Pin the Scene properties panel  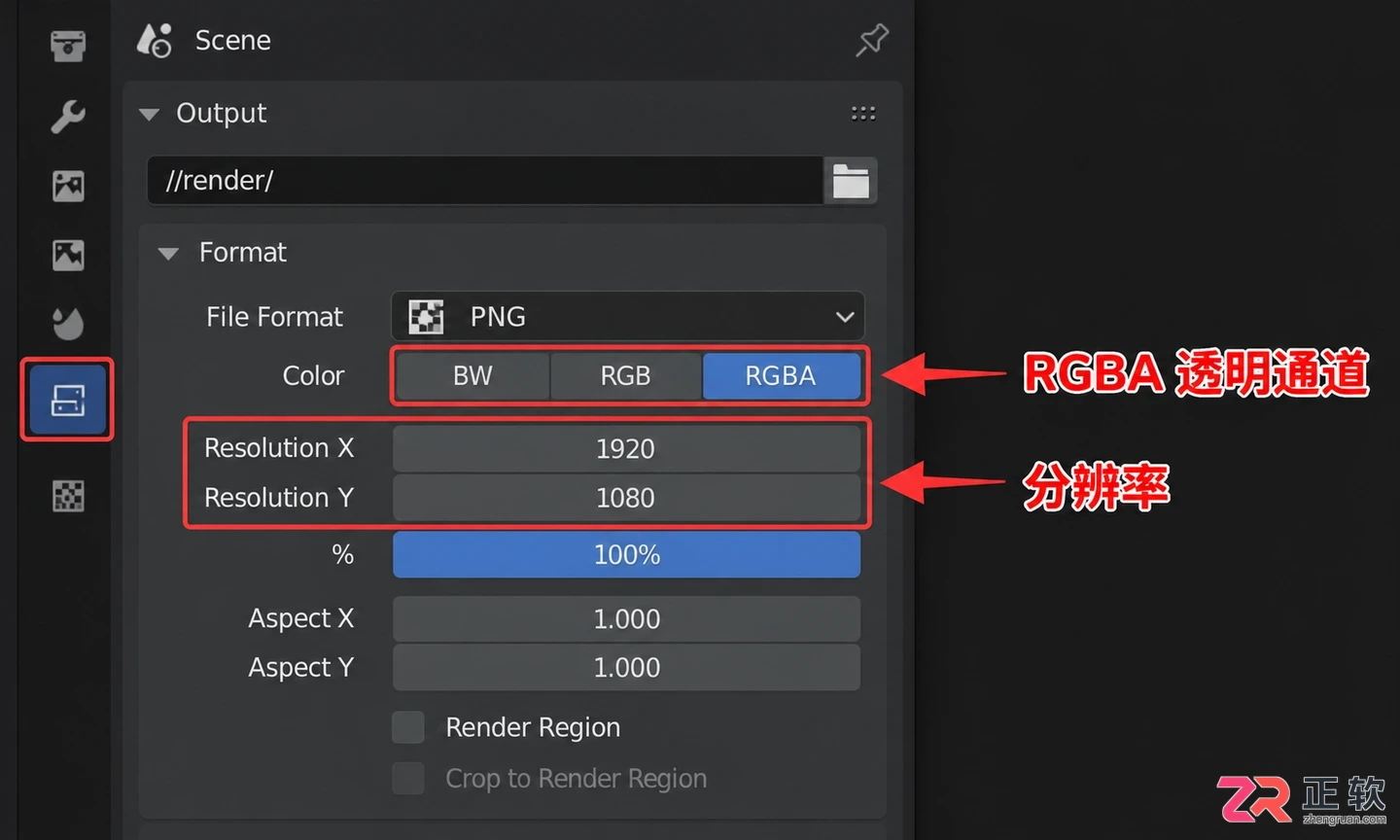pos(872,40)
